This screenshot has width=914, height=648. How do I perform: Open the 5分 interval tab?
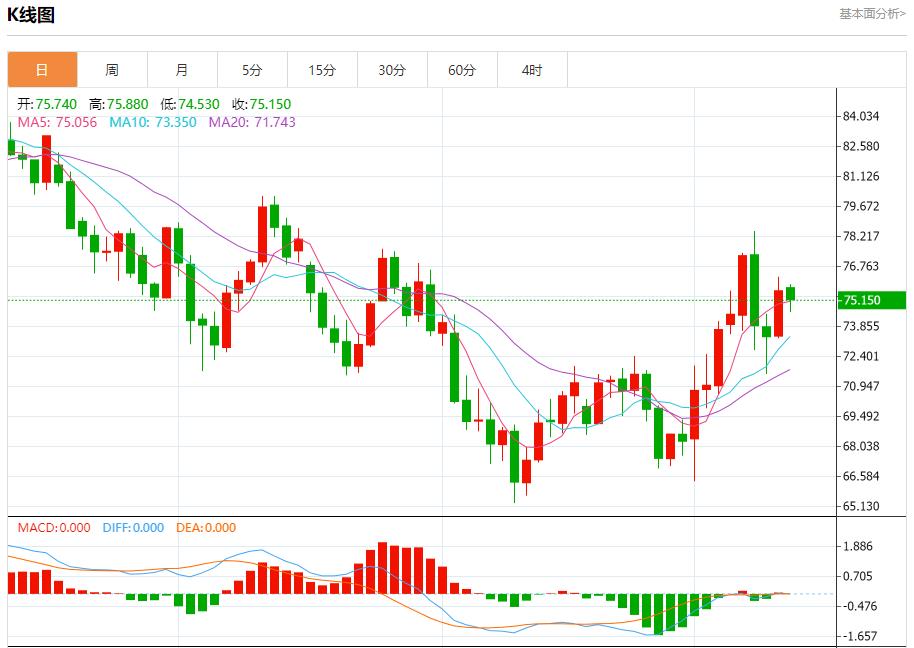252,70
